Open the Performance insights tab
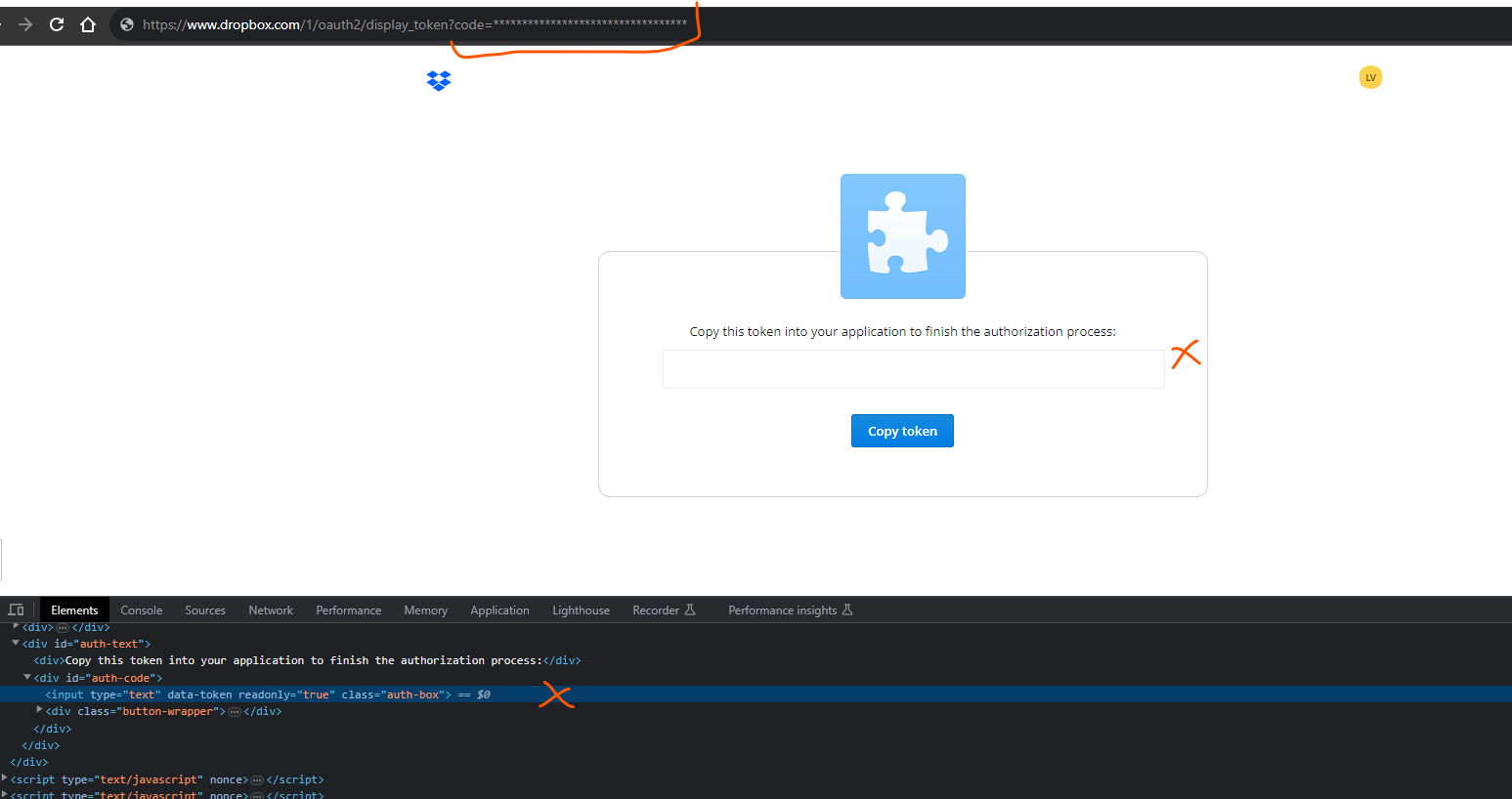This screenshot has width=1512, height=799. click(782, 610)
